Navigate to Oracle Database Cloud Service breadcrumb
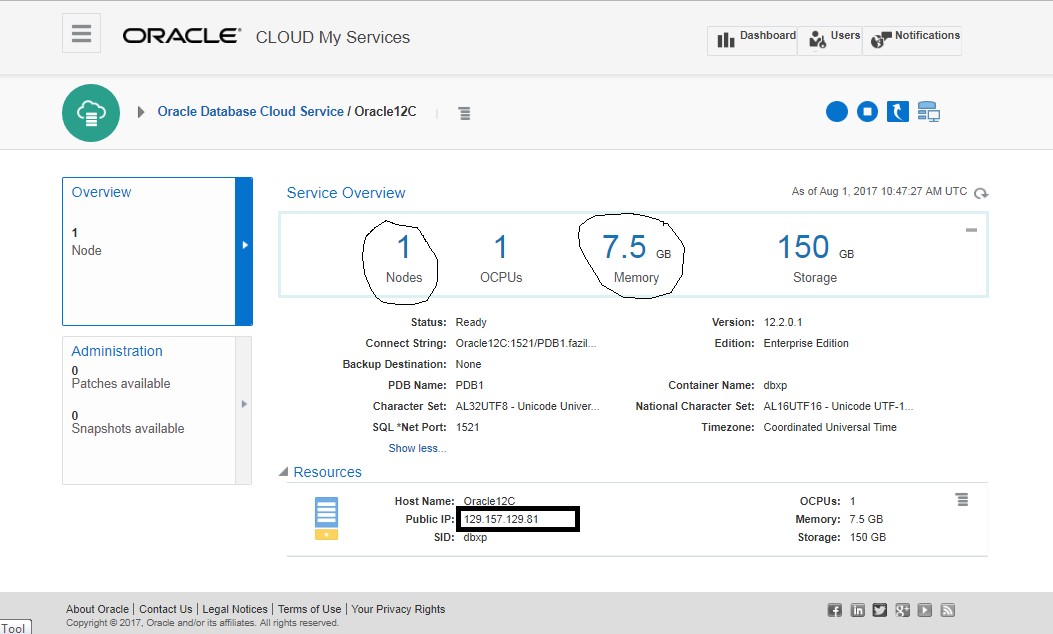This screenshot has height=634, width=1053. click(x=250, y=112)
